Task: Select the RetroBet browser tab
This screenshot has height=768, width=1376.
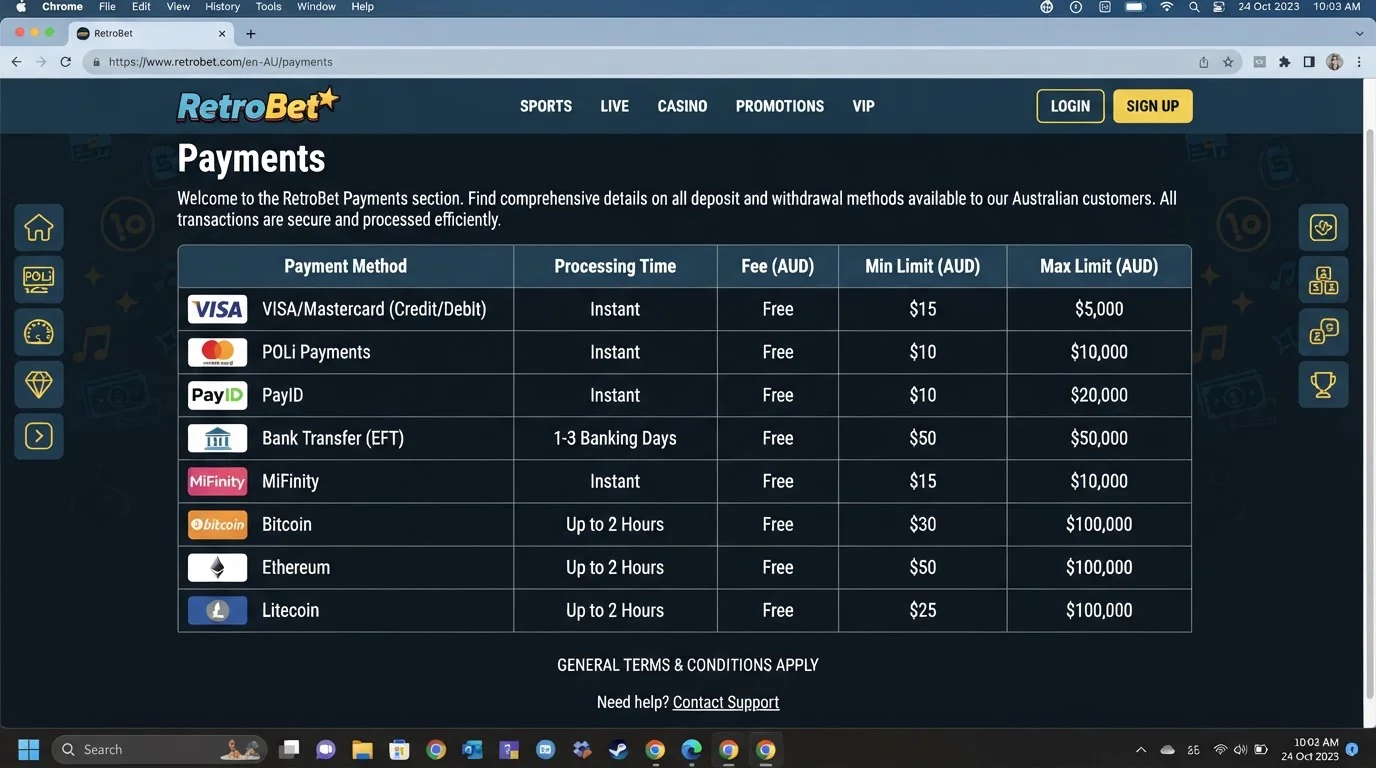Action: pyautogui.click(x=152, y=33)
